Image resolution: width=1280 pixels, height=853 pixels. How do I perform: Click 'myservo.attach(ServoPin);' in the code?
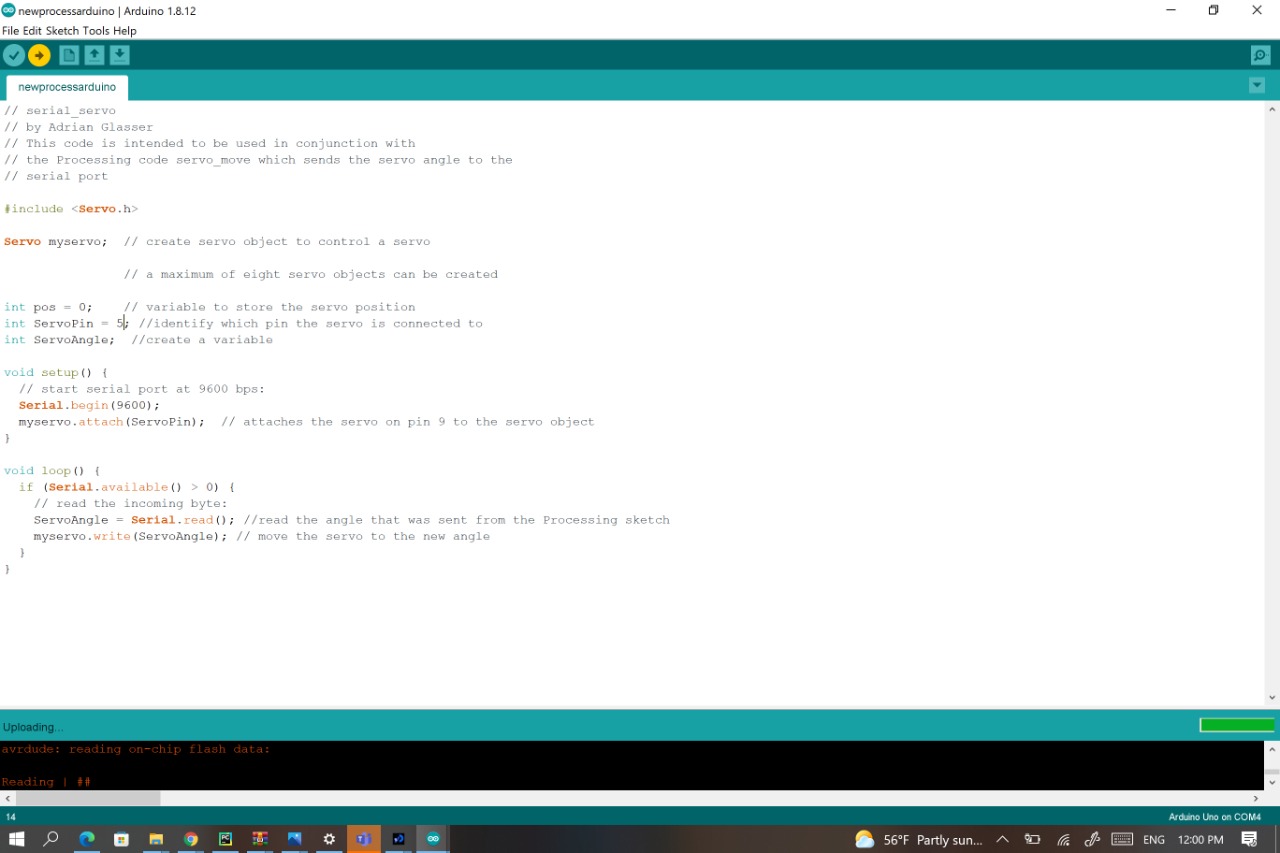111,422
